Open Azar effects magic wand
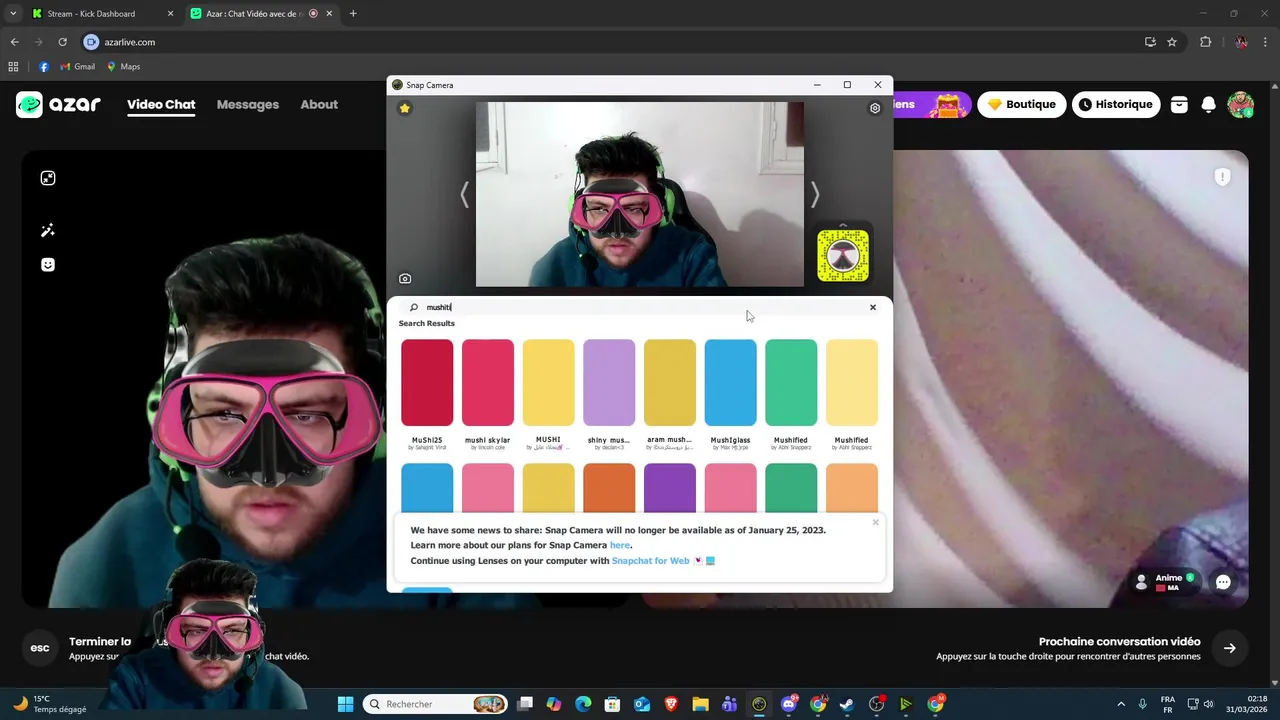Screen dimensions: 1280x720 (48, 231)
